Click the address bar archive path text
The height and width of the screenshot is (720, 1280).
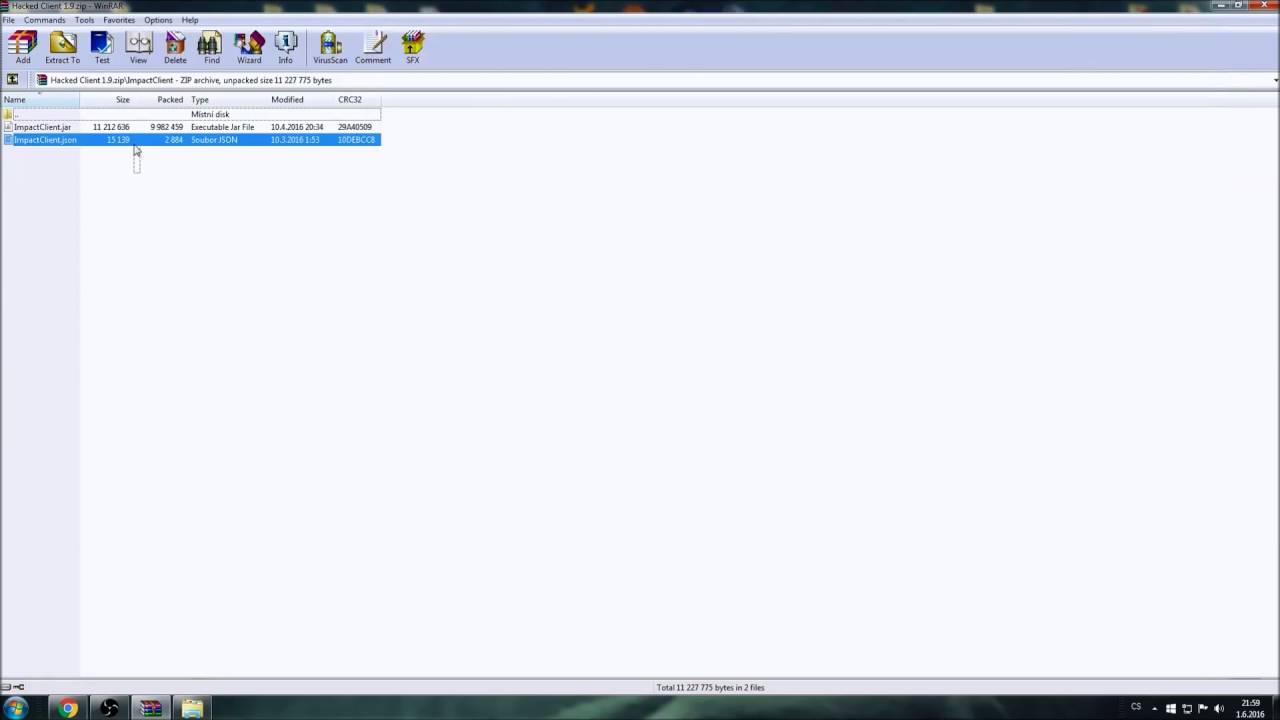pyautogui.click(x=191, y=80)
